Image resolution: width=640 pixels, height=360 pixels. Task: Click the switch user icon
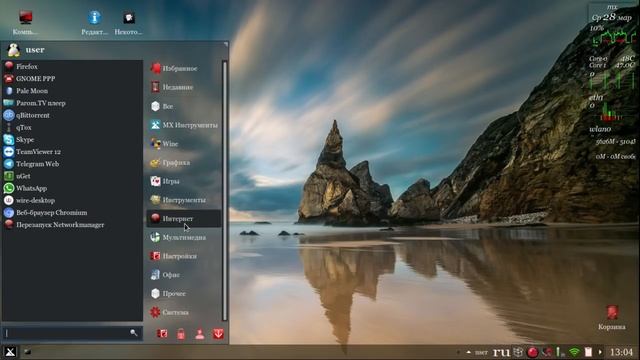point(200,334)
